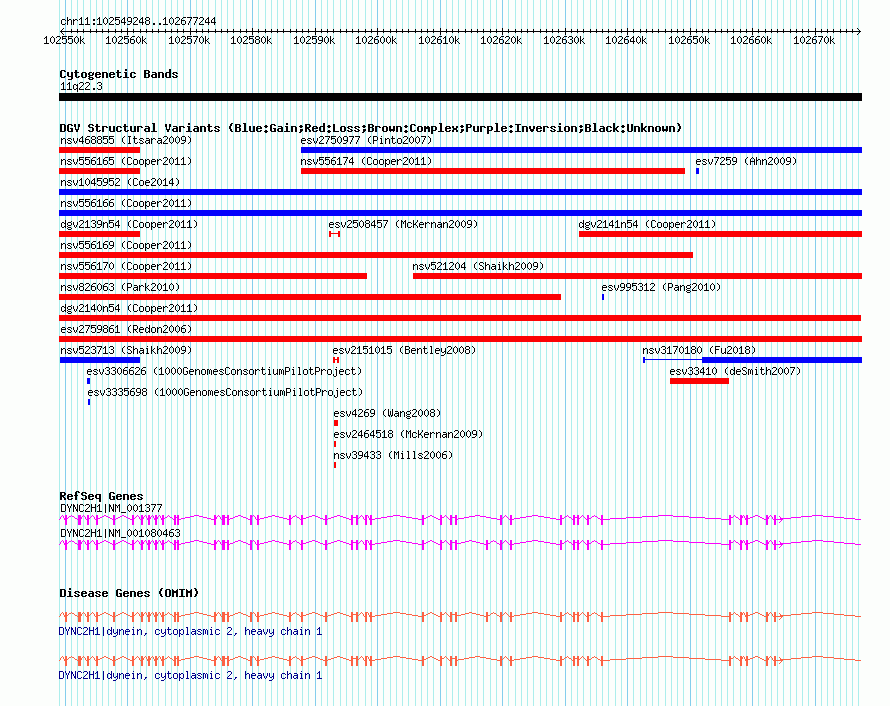Click the DGV Structural Variants track heading

[371, 128]
